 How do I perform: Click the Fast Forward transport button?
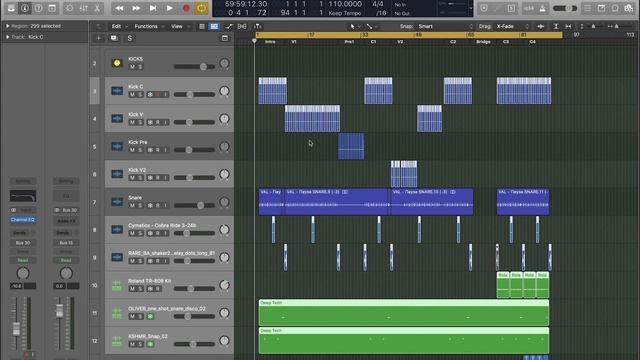(136, 8)
